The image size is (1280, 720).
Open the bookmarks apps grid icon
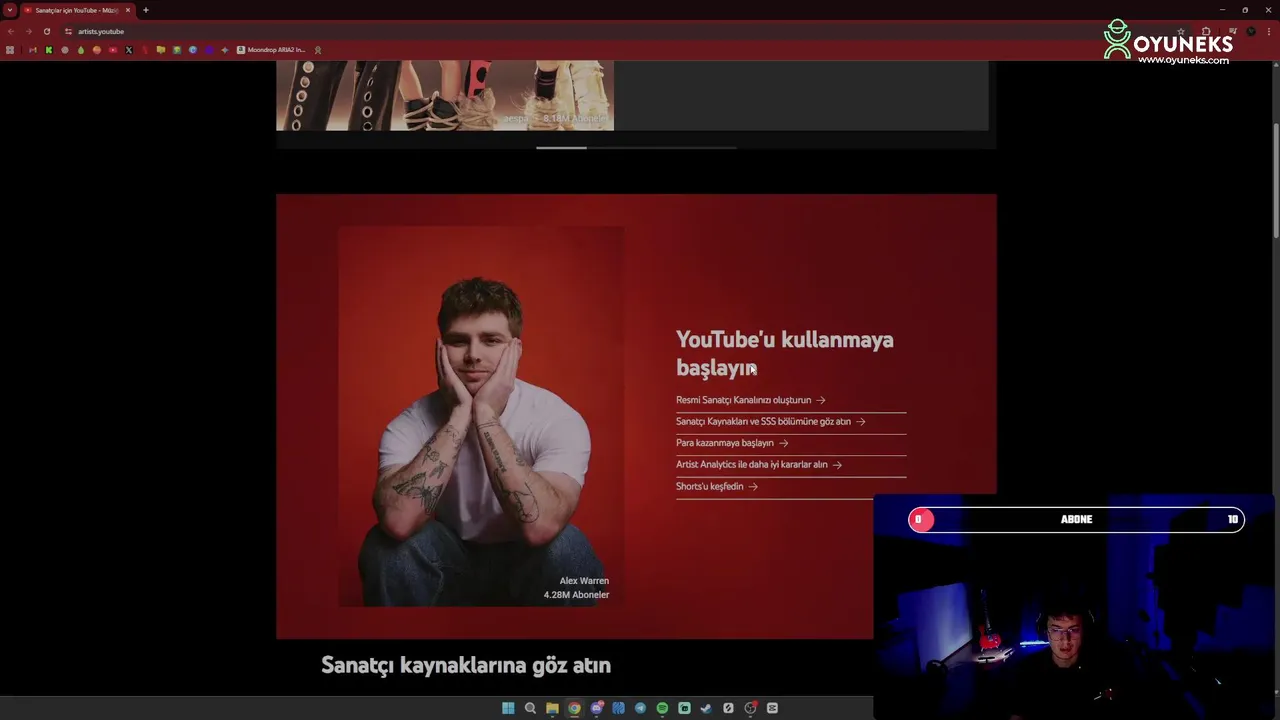(11, 50)
